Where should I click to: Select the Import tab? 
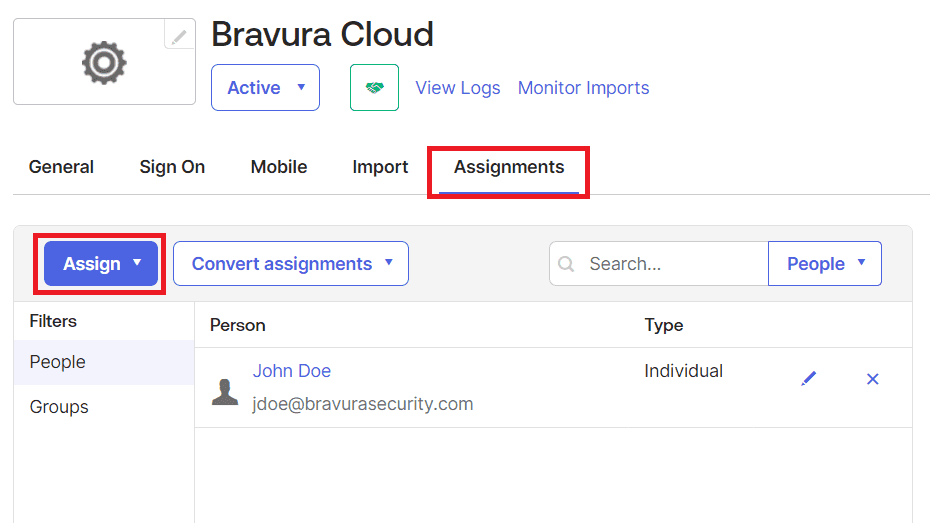click(x=380, y=167)
